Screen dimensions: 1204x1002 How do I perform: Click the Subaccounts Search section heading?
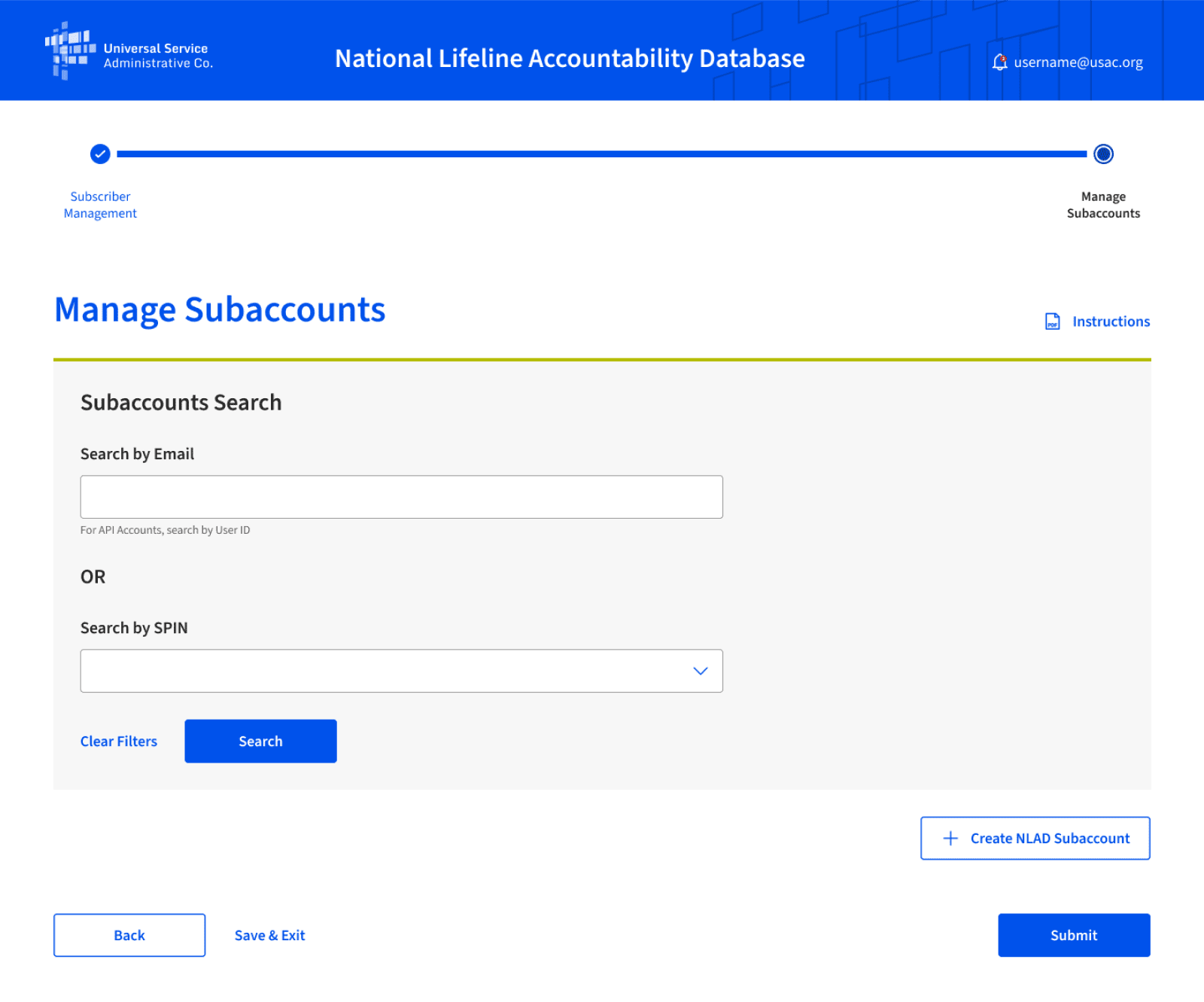point(181,403)
